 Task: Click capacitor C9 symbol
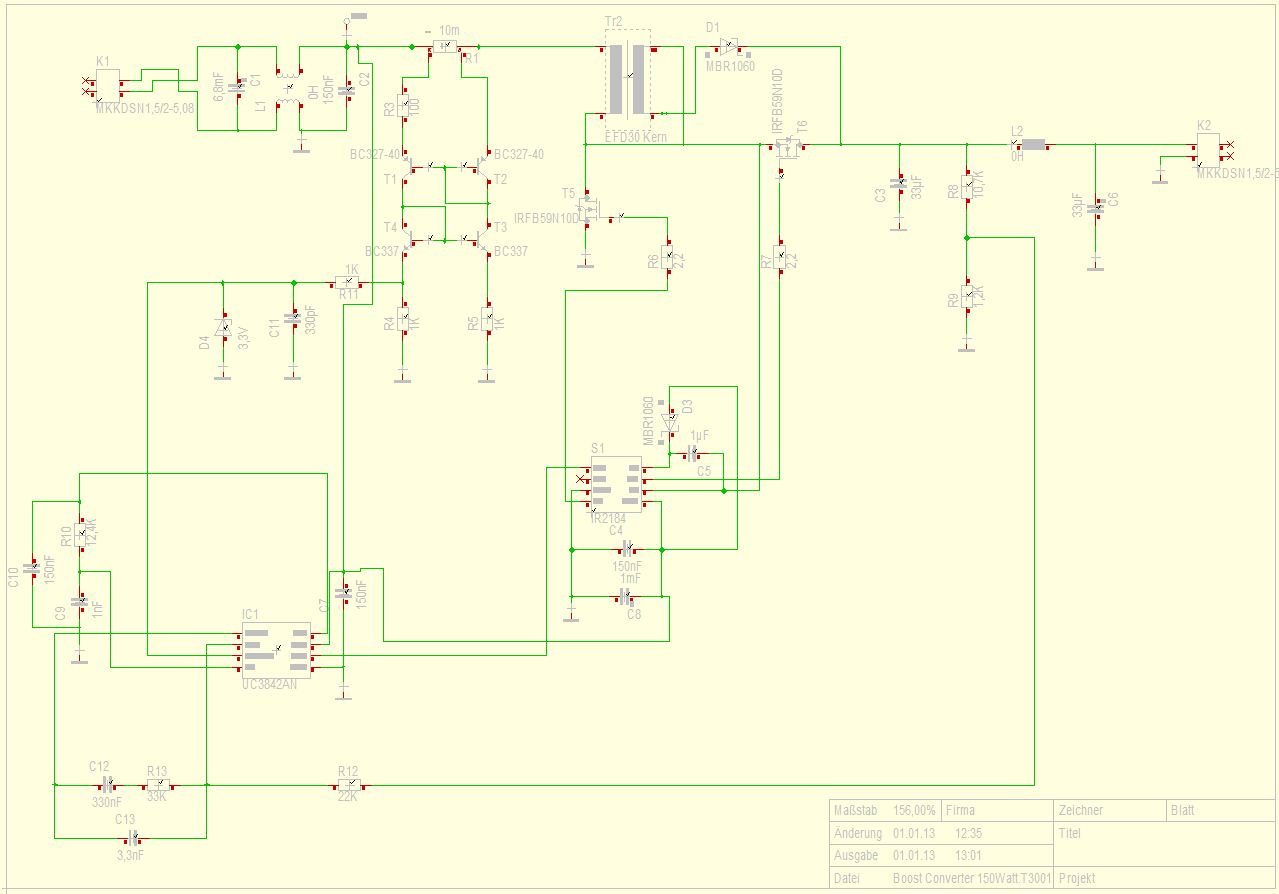pyautogui.click(x=79, y=603)
